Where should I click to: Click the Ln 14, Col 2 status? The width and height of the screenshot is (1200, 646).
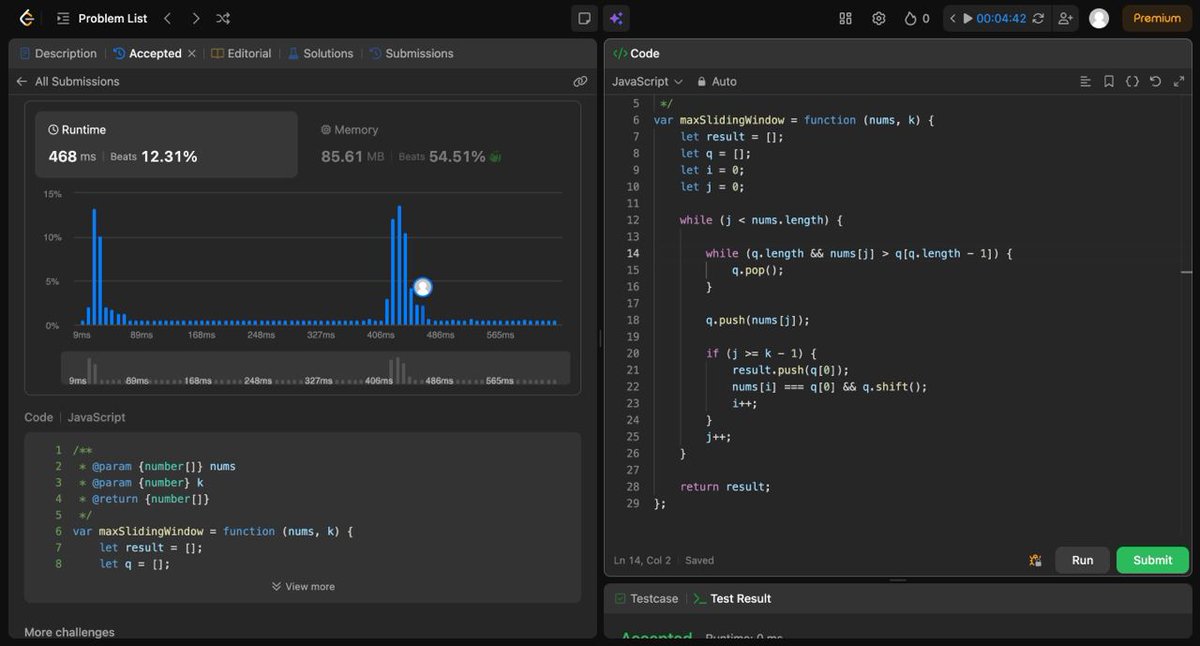click(x=643, y=560)
